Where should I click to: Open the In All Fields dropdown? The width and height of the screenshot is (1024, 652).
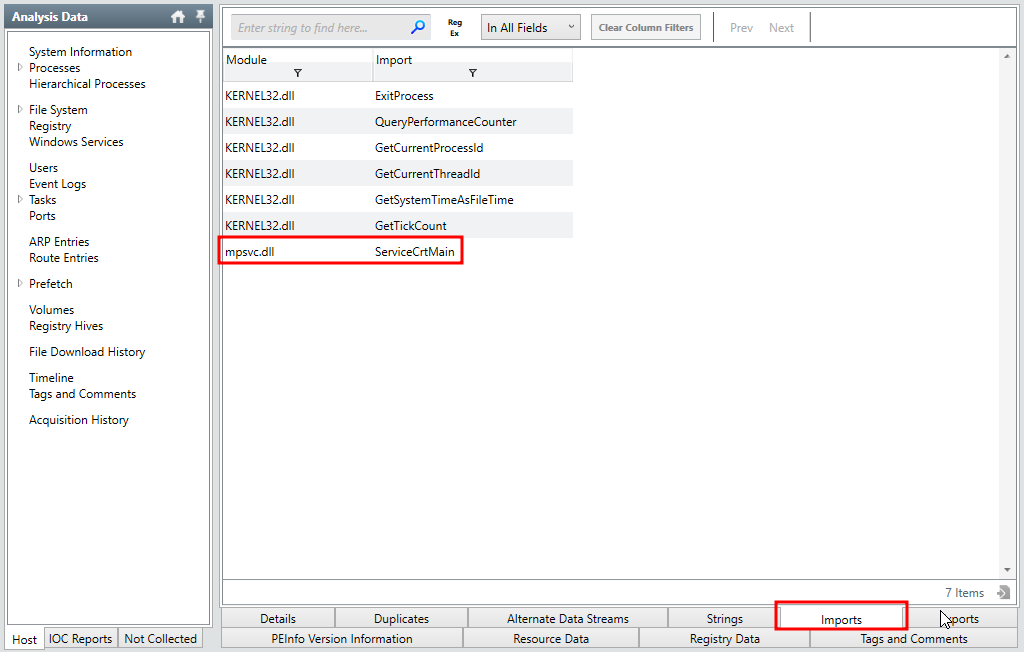(530, 28)
